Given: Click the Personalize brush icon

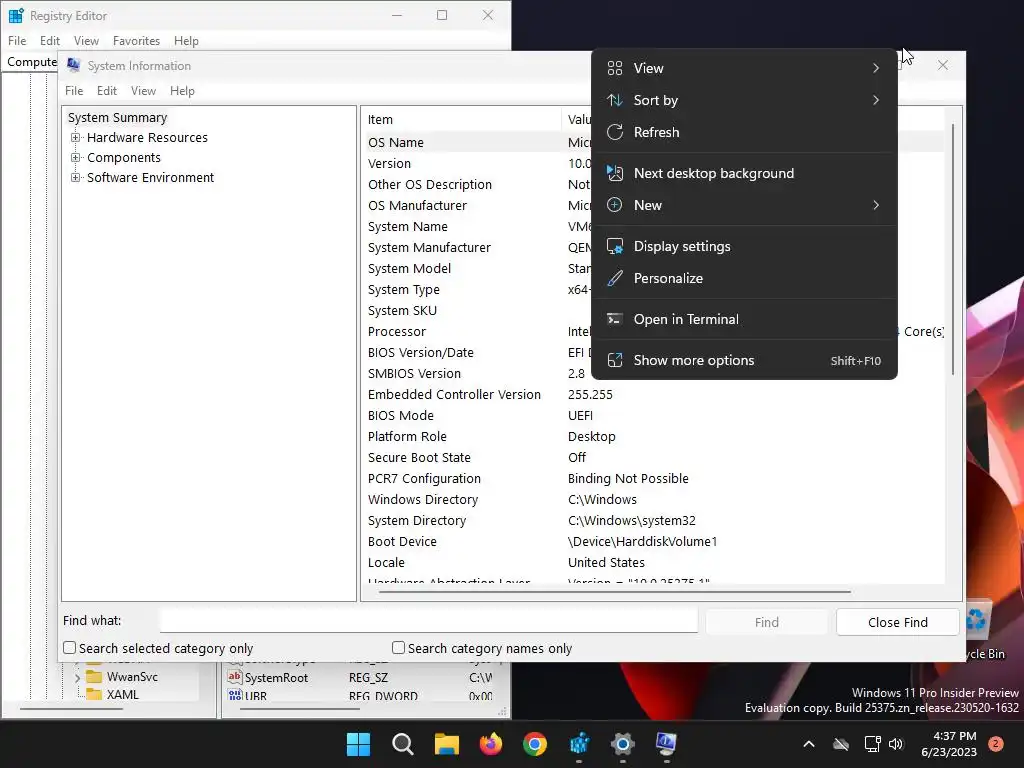Looking at the screenshot, I should pos(615,278).
